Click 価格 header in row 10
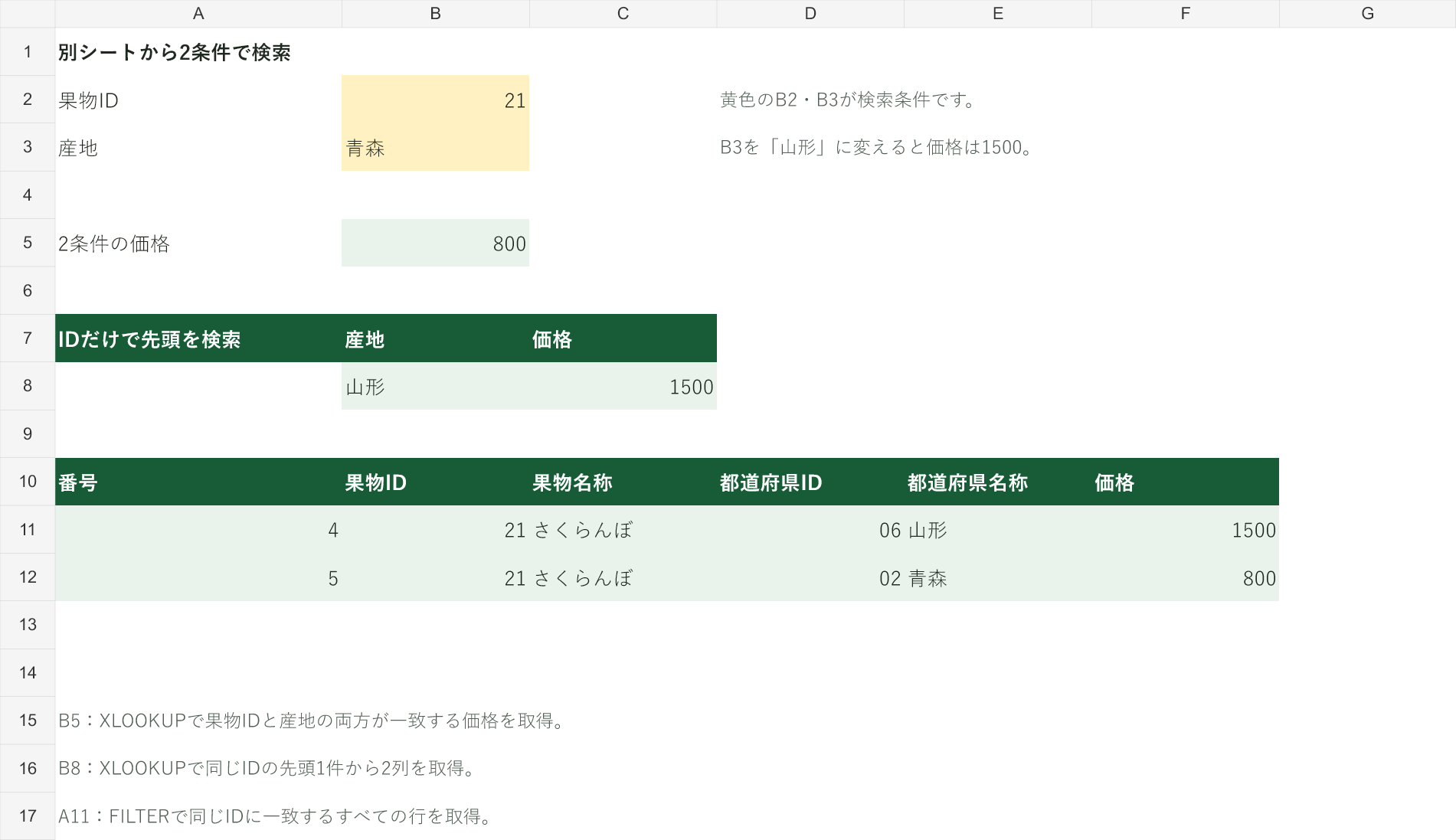This screenshot has width=1456, height=840. pyautogui.click(x=1114, y=482)
